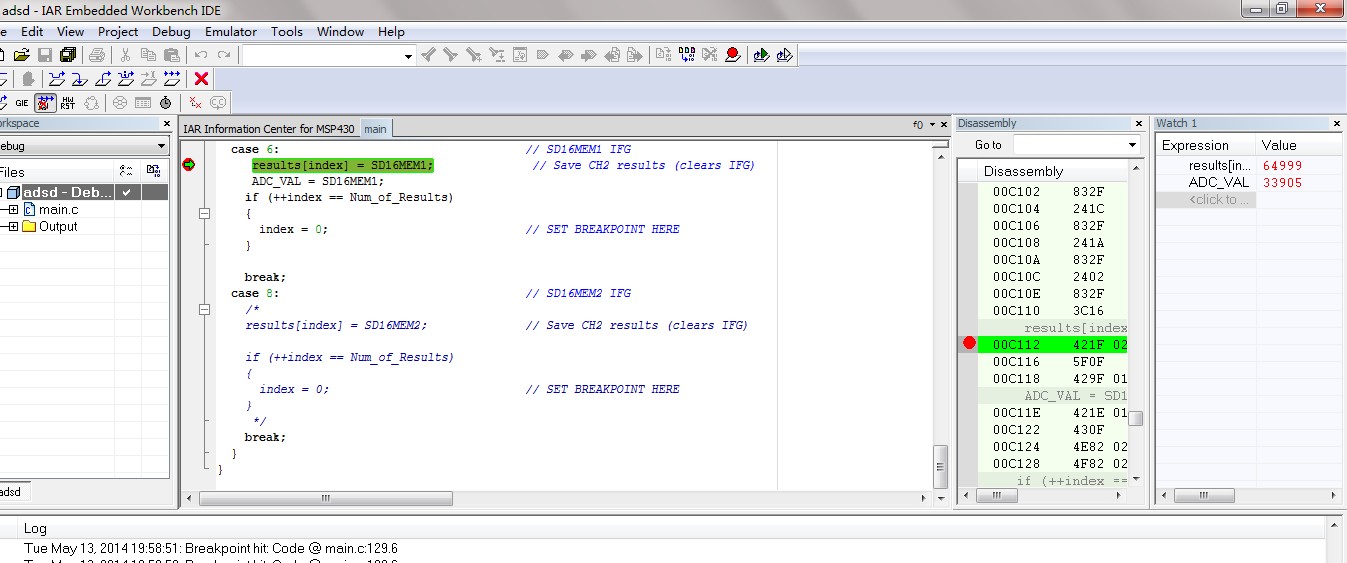
Task: Click the breakpoint marker on results[index] line
Action: (189, 165)
